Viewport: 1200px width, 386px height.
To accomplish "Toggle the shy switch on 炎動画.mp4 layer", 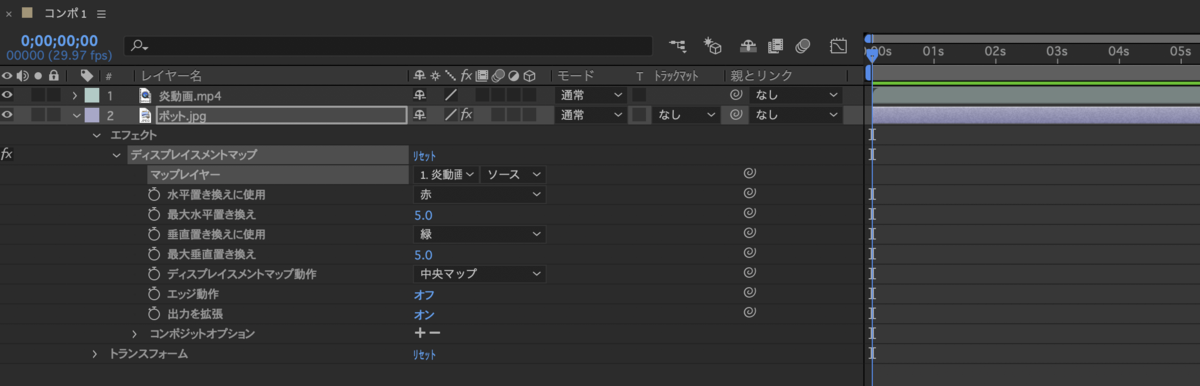I will coord(420,95).
